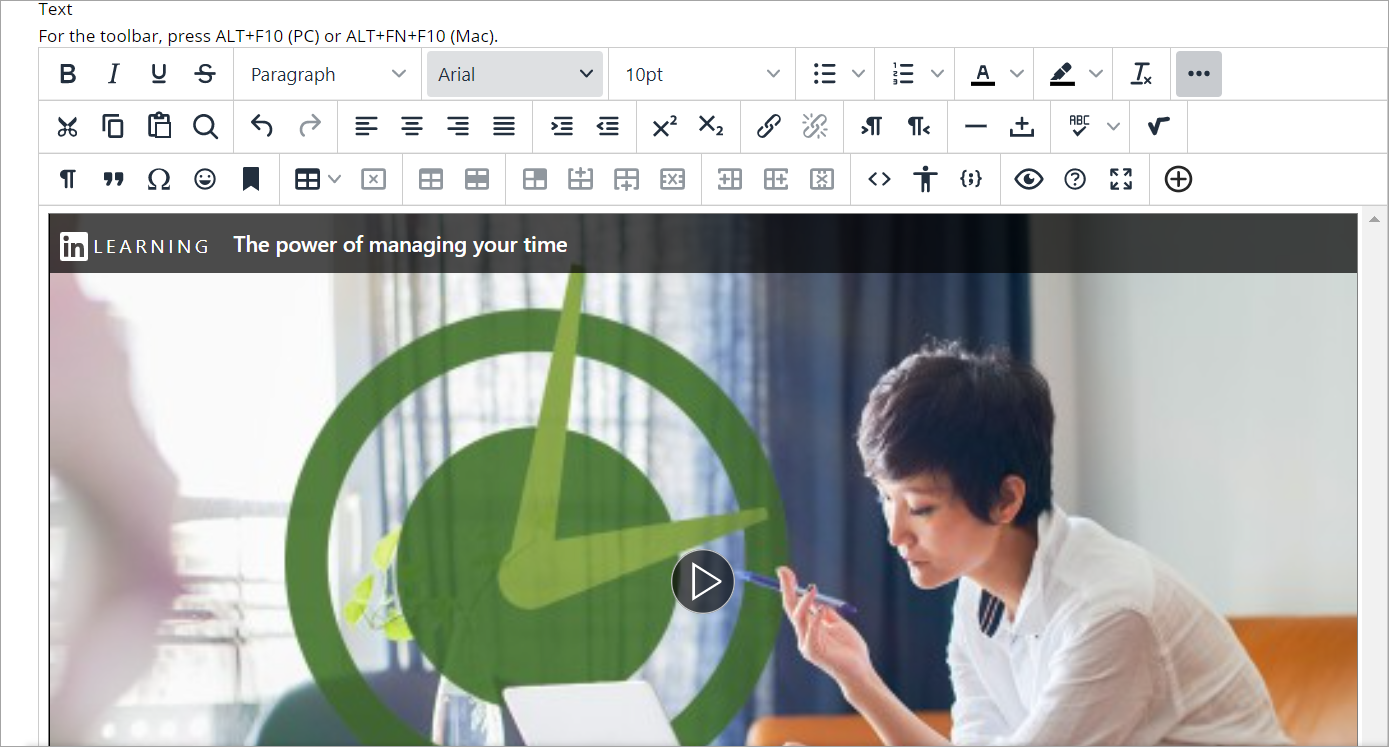Delete the table row
The image size is (1389, 747).
672,179
